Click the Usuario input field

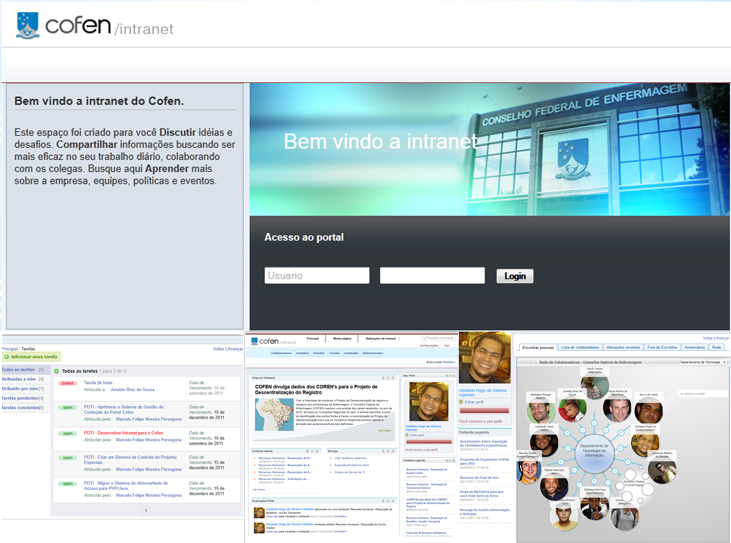(317, 275)
